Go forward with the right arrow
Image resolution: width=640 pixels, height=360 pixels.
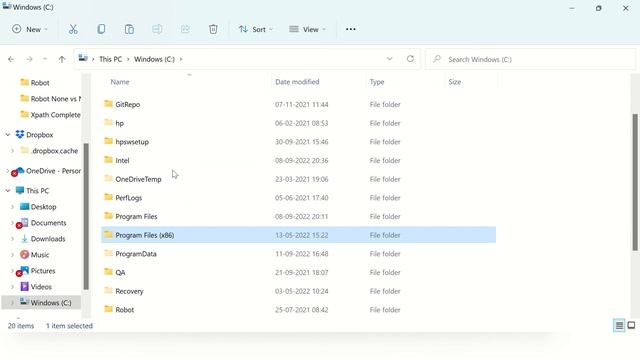point(29,59)
